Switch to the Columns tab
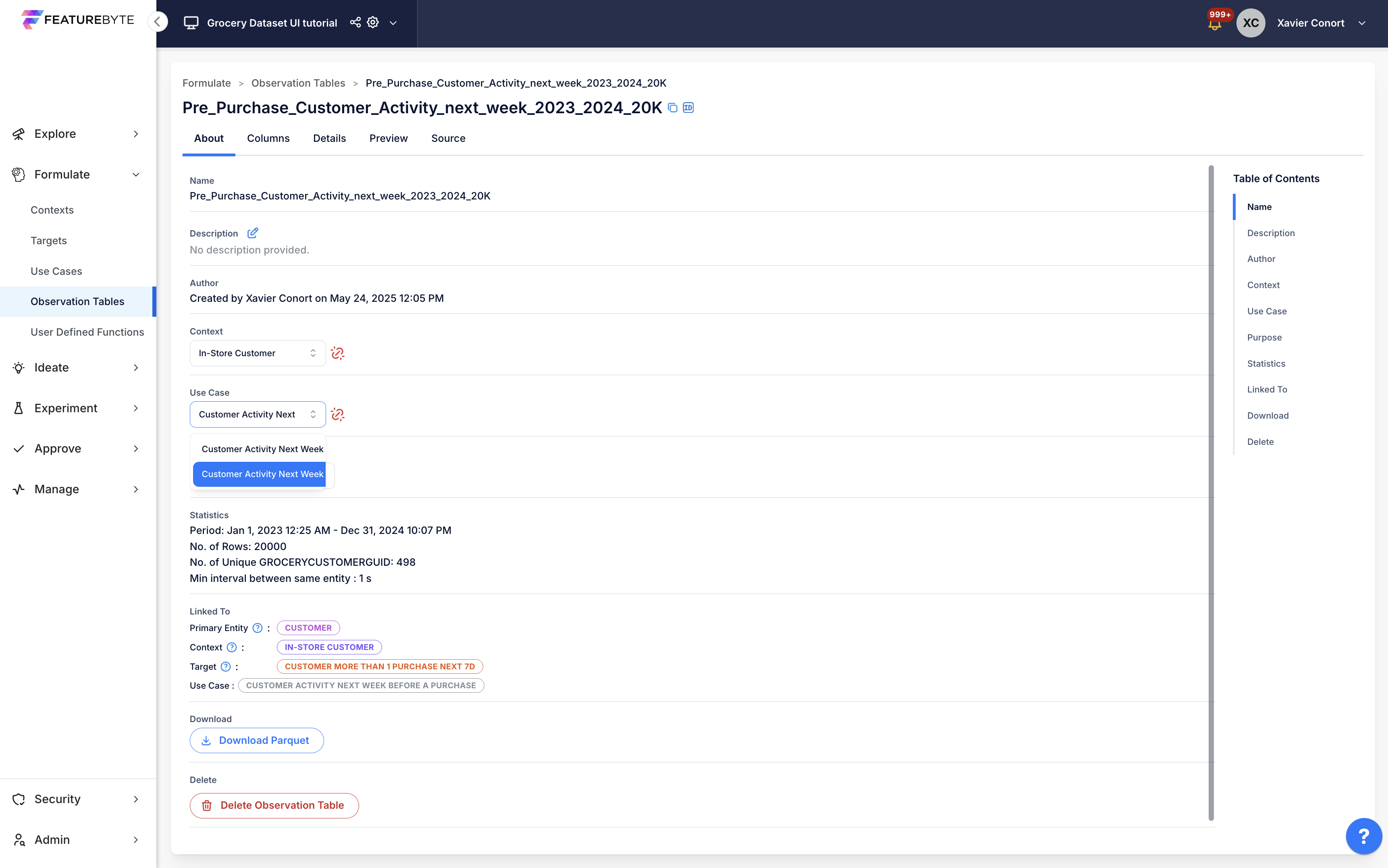This screenshot has height=868, width=1388. click(x=268, y=138)
